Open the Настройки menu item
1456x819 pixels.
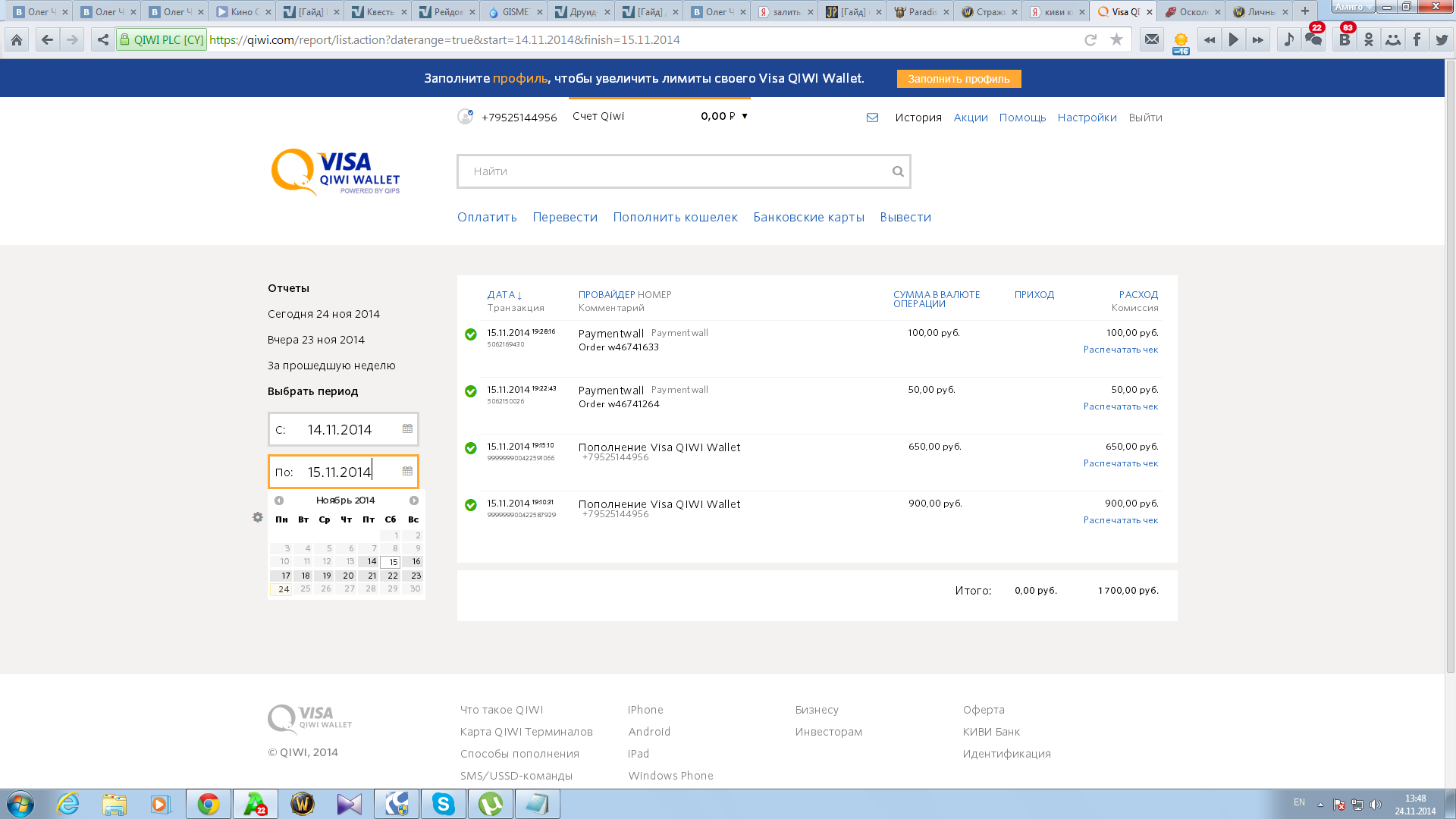click(x=1087, y=118)
